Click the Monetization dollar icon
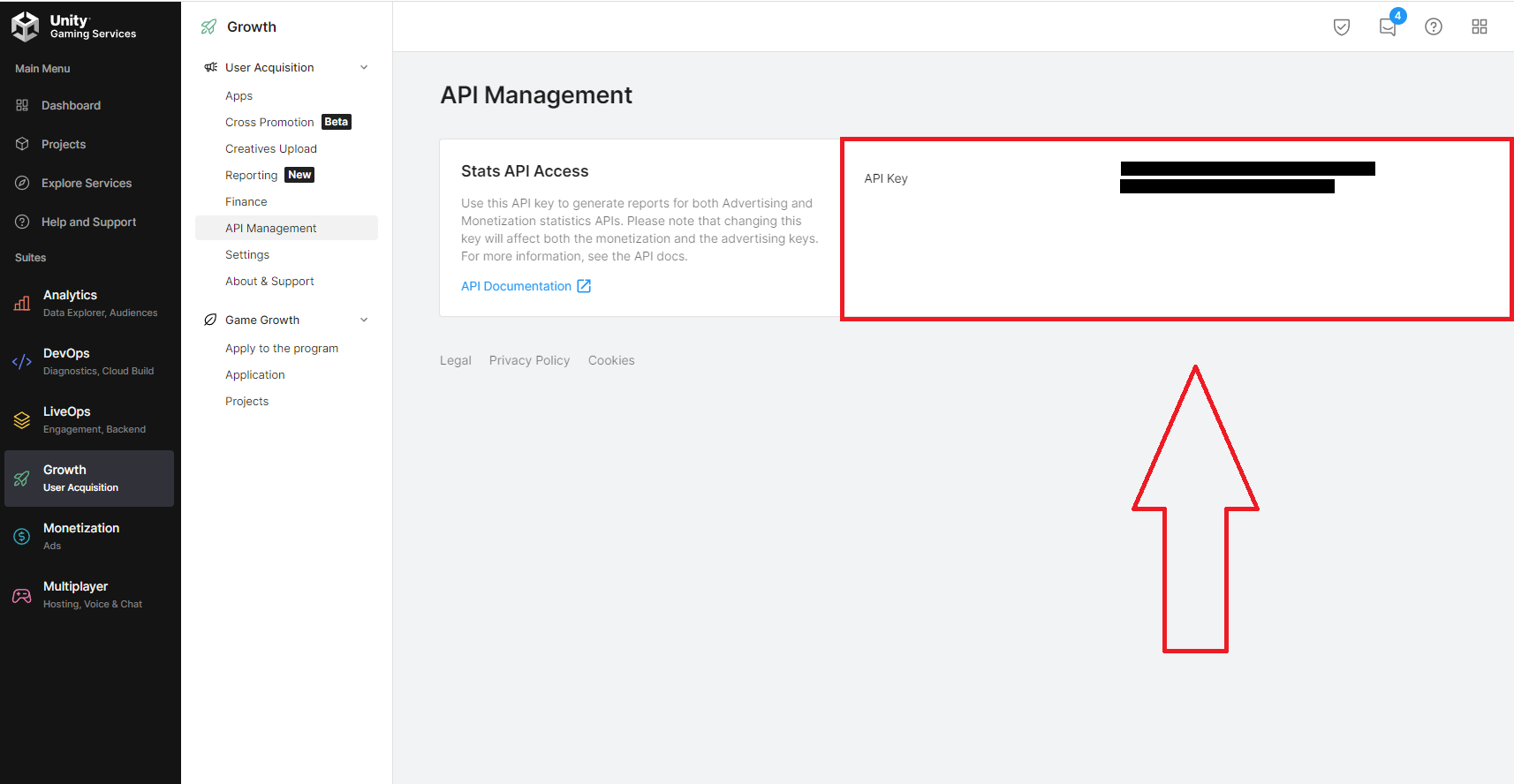 click(22, 537)
